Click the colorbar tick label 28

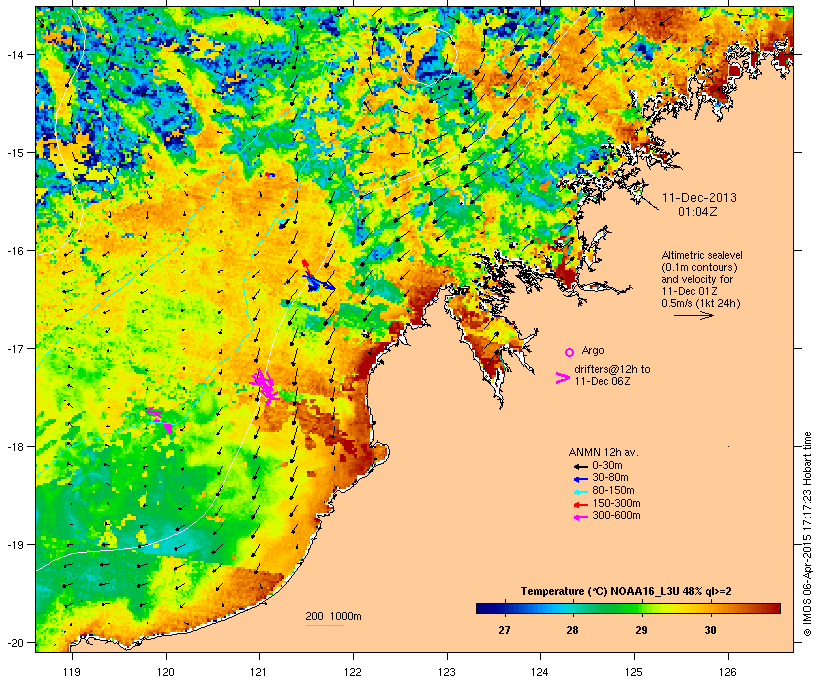573,630
